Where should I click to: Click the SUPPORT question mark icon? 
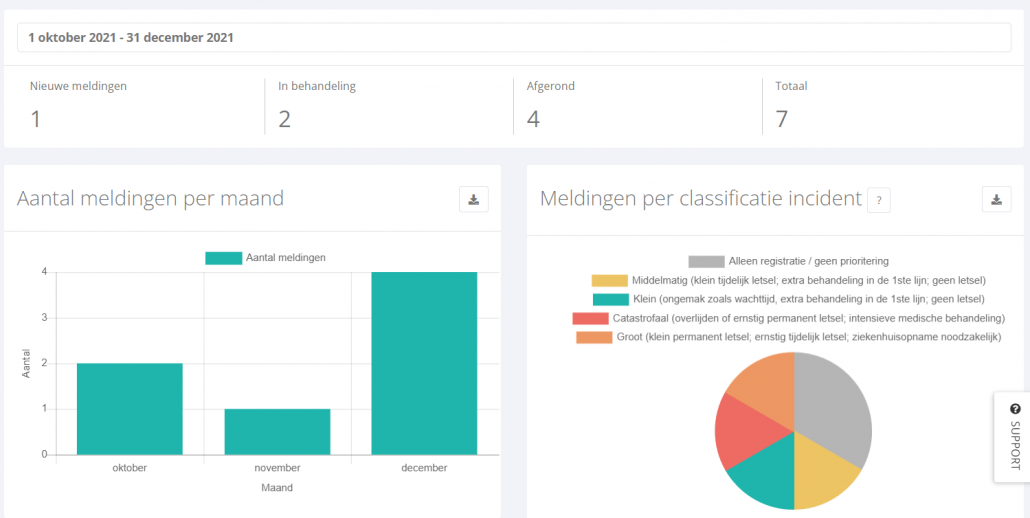pyautogui.click(x=1016, y=408)
